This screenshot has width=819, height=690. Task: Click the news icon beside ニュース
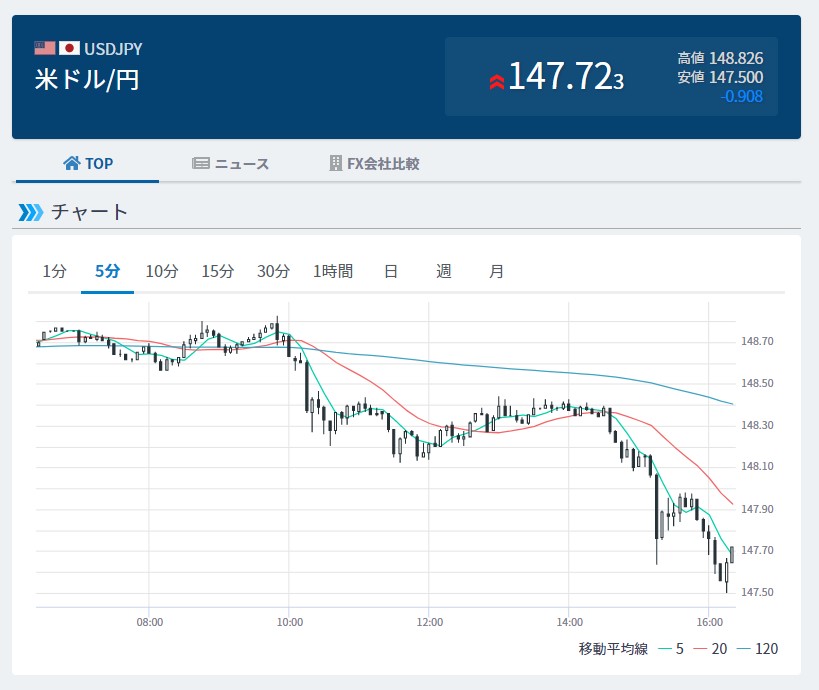tap(201, 164)
